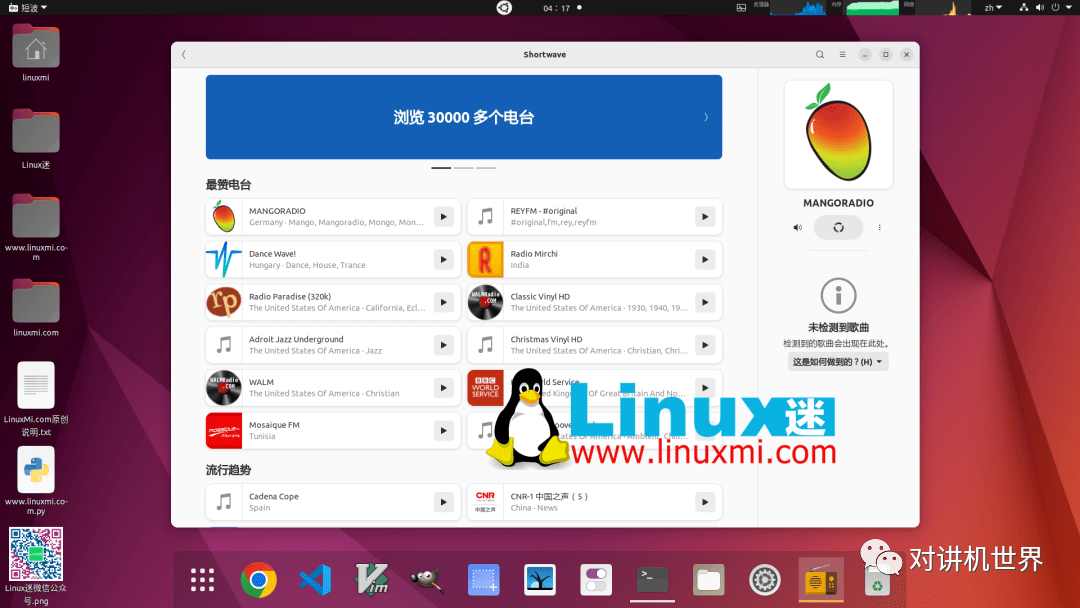Click the WALM station vinyl logo

point(224,388)
